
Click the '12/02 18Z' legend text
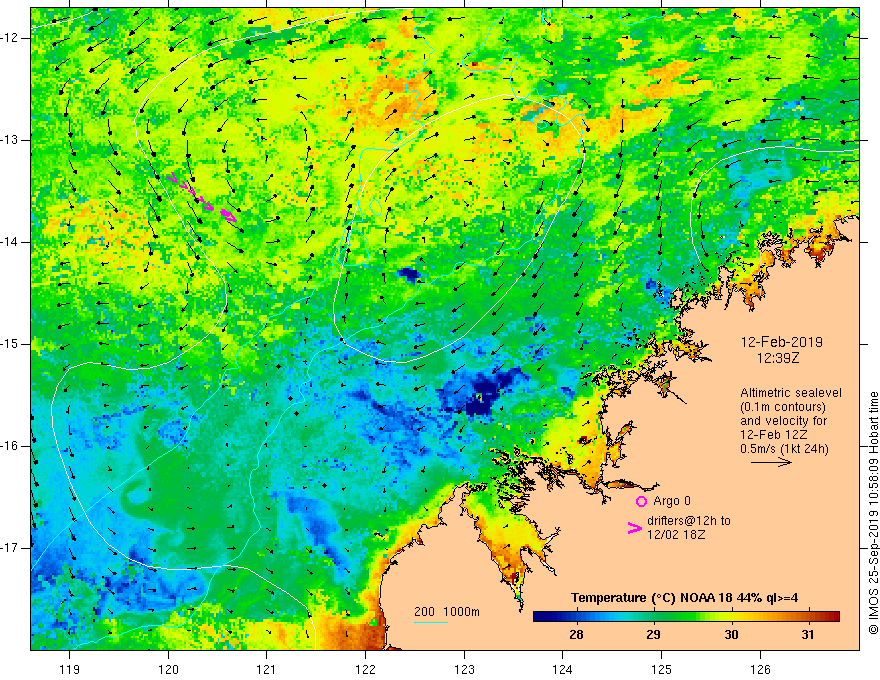676,535
